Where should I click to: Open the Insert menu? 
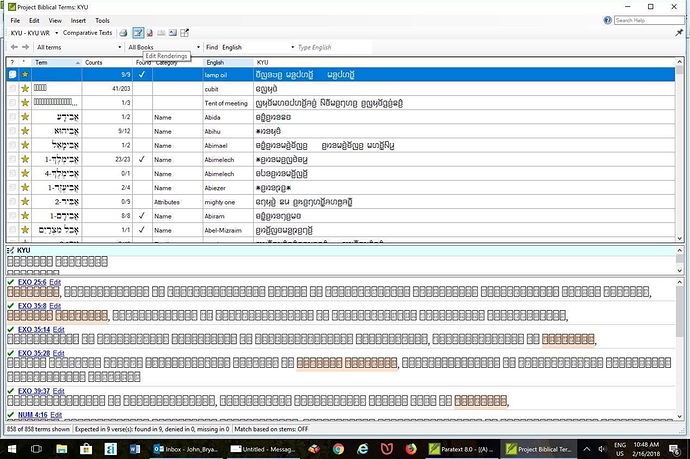click(78, 20)
